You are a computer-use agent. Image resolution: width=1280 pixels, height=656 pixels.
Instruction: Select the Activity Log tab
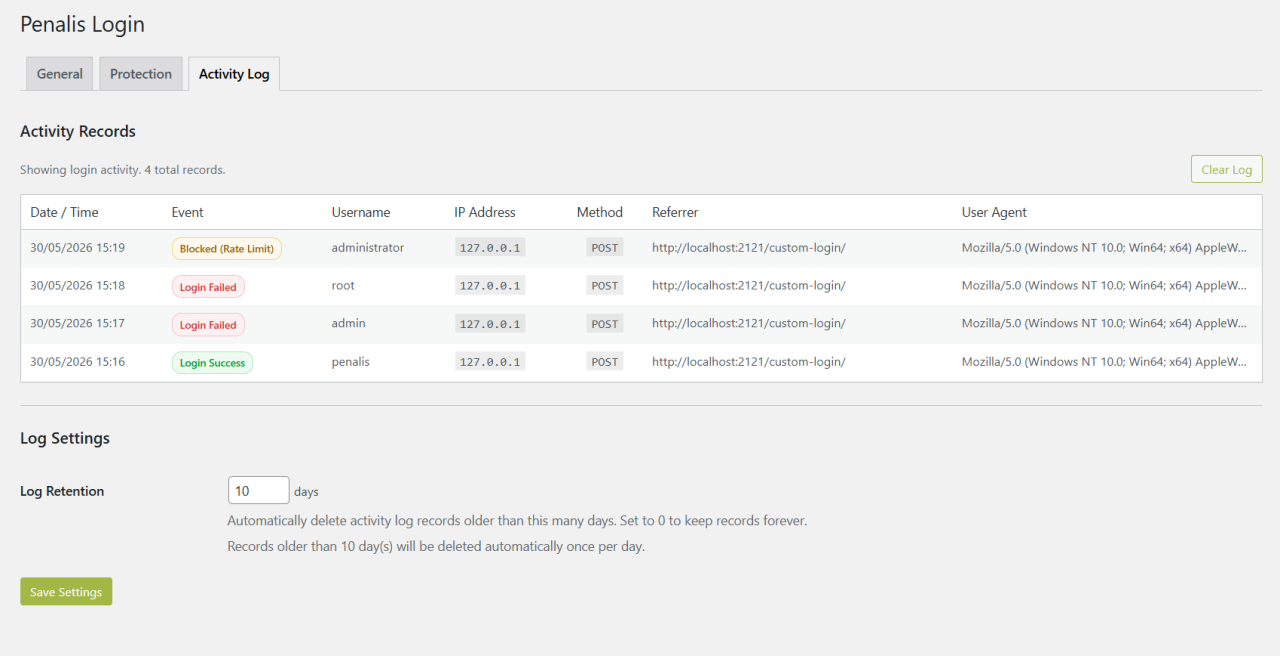point(234,74)
